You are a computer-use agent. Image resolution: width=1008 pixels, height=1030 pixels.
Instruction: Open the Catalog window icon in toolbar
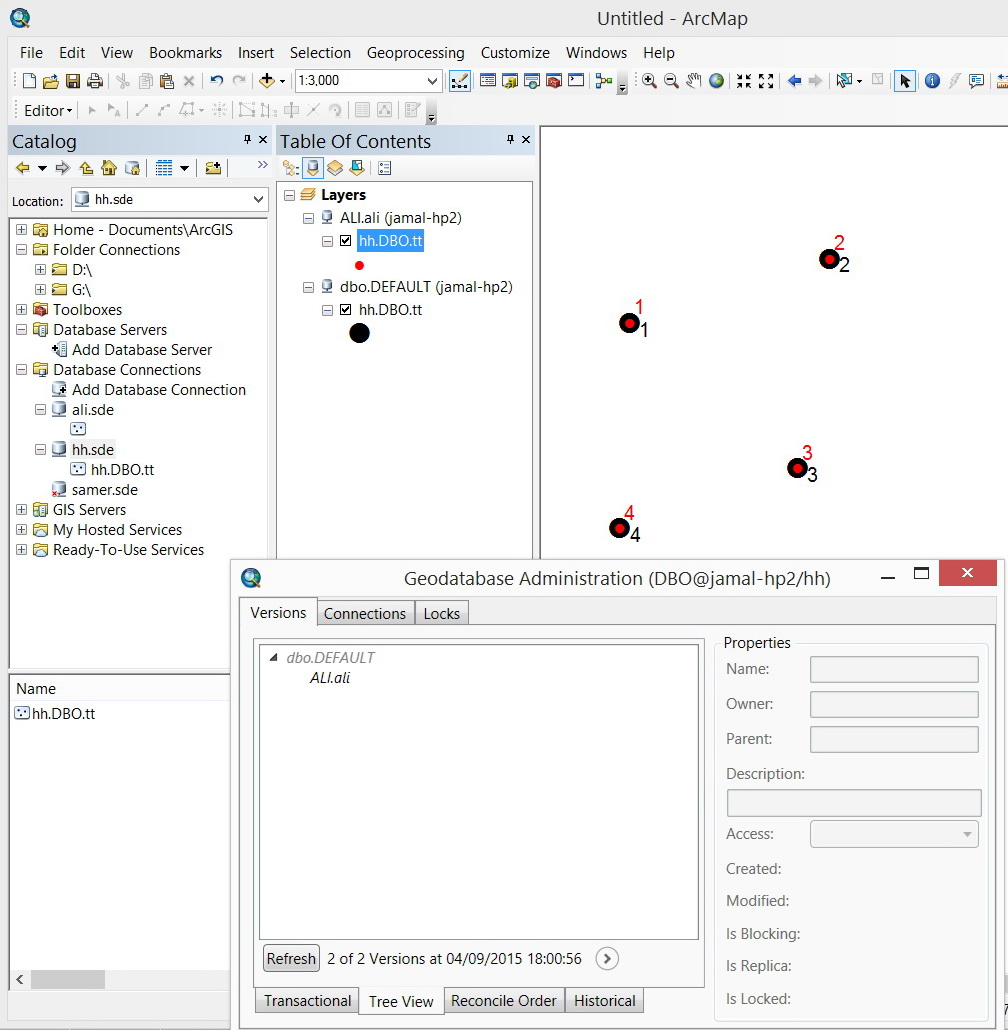(x=510, y=81)
